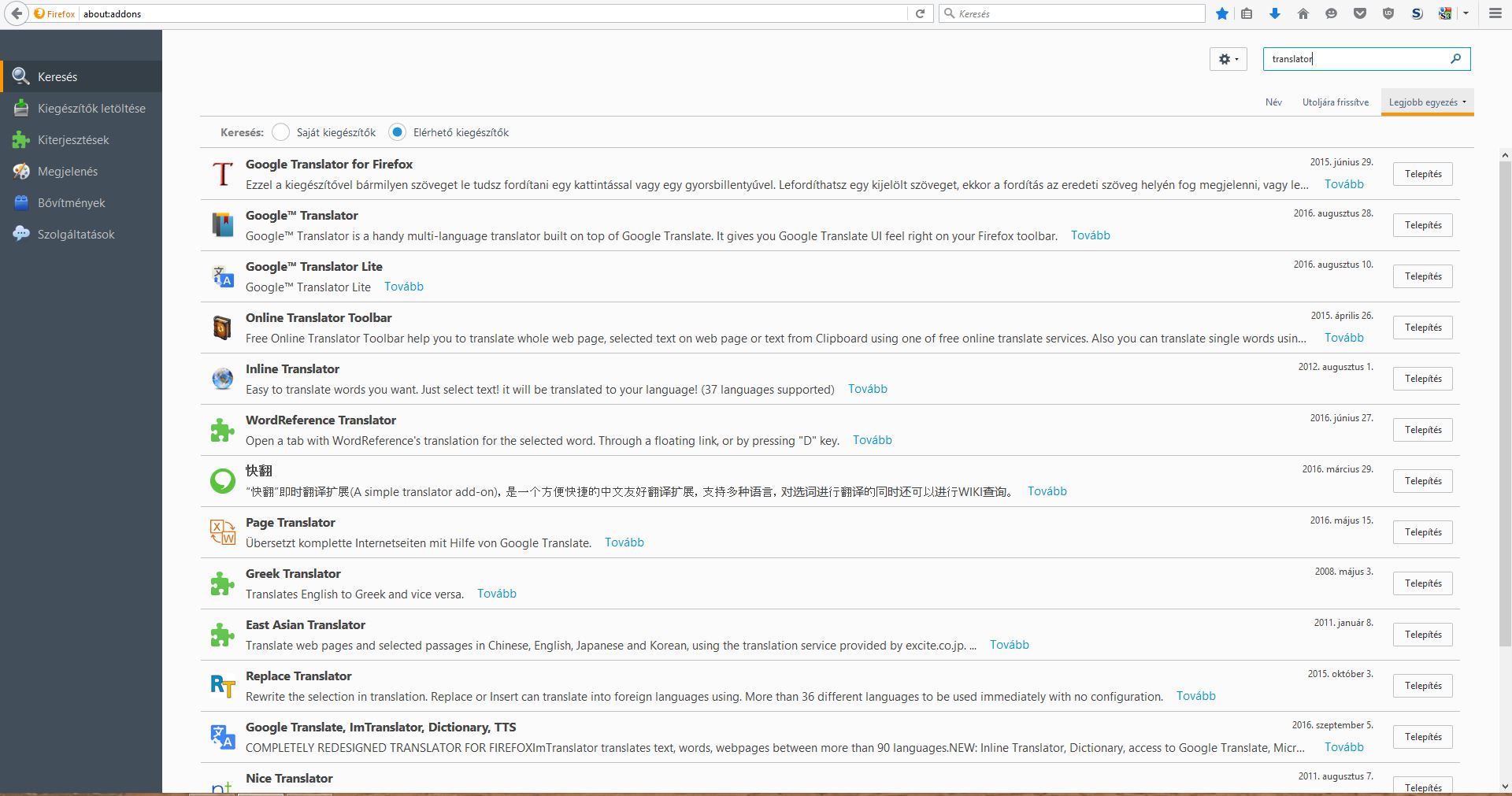Click Tovább link for Inline Translator
Image resolution: width=1512 pixels, height=796 pixels.
pos(868,389)
